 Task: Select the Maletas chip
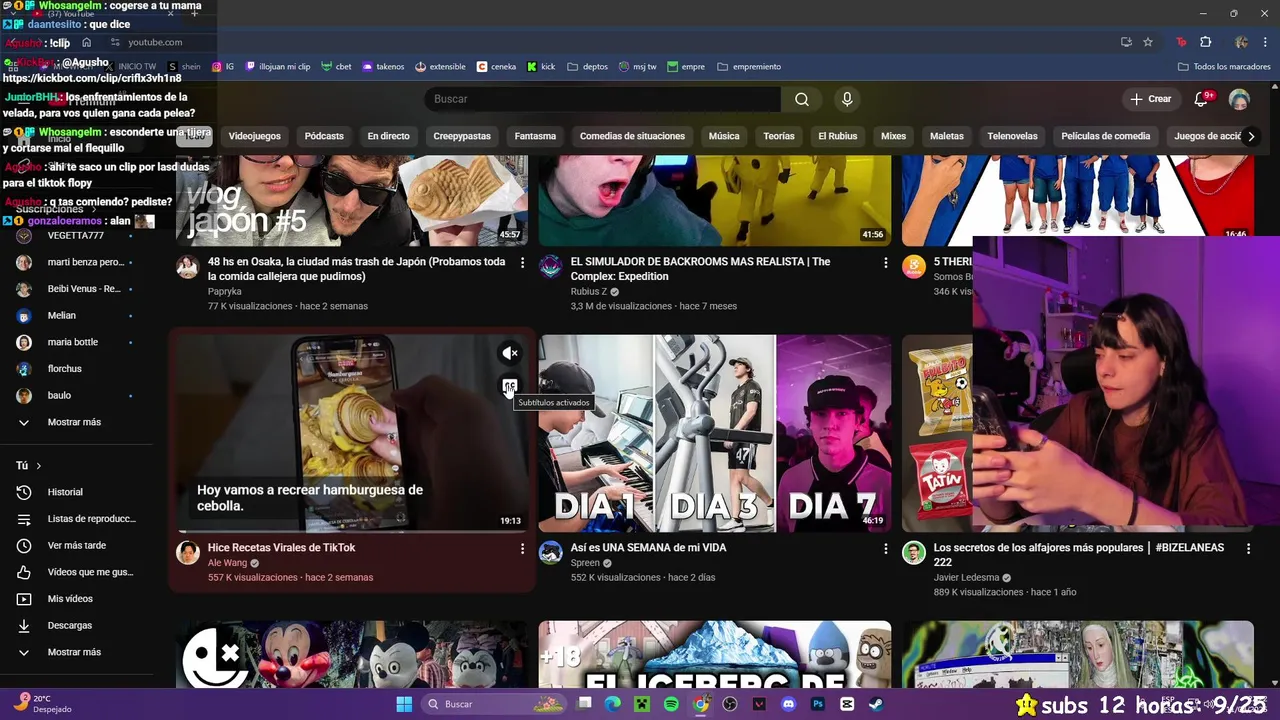947,136
